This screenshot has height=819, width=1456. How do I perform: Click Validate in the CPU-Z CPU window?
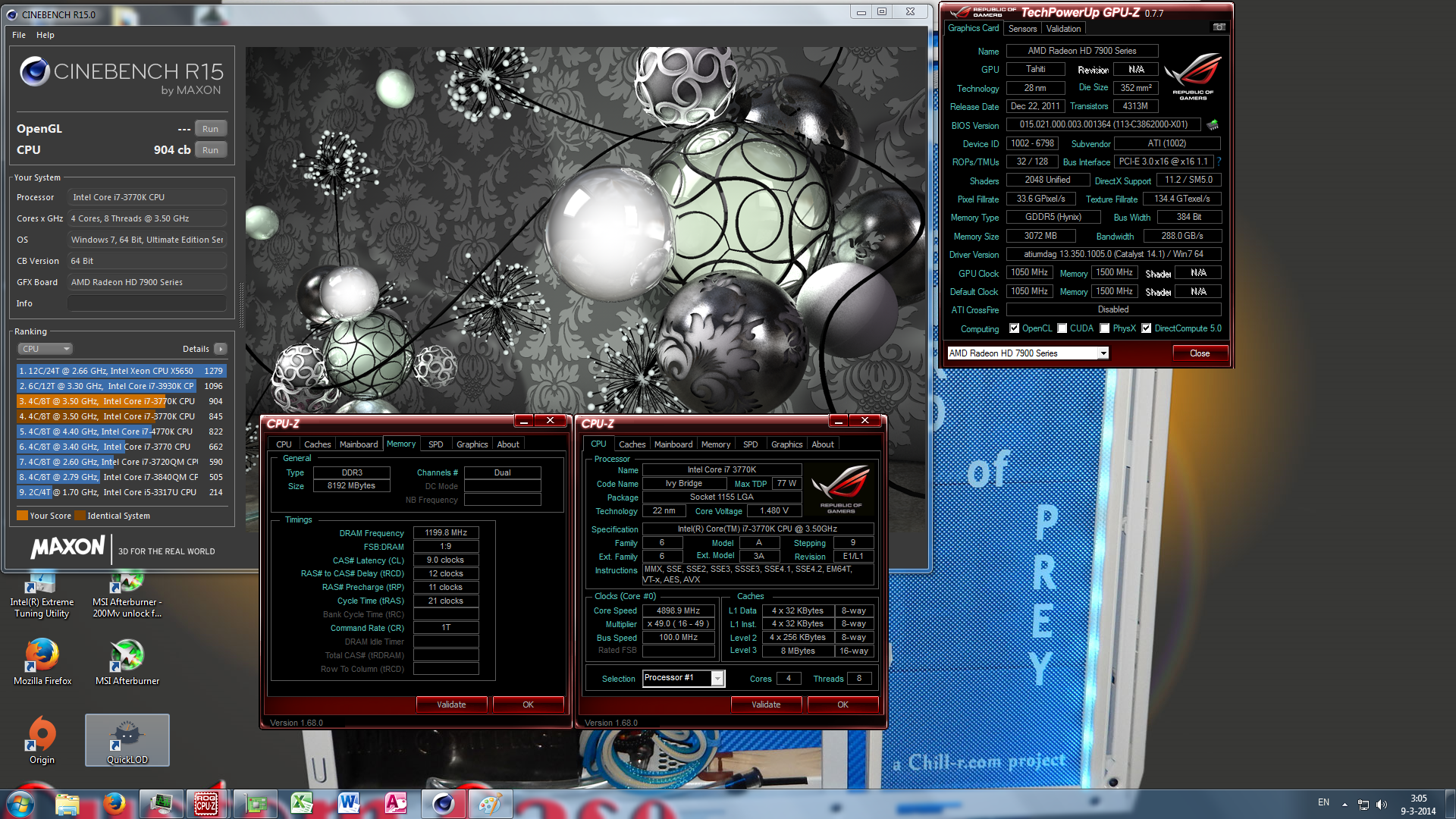[x=766, y=704]
